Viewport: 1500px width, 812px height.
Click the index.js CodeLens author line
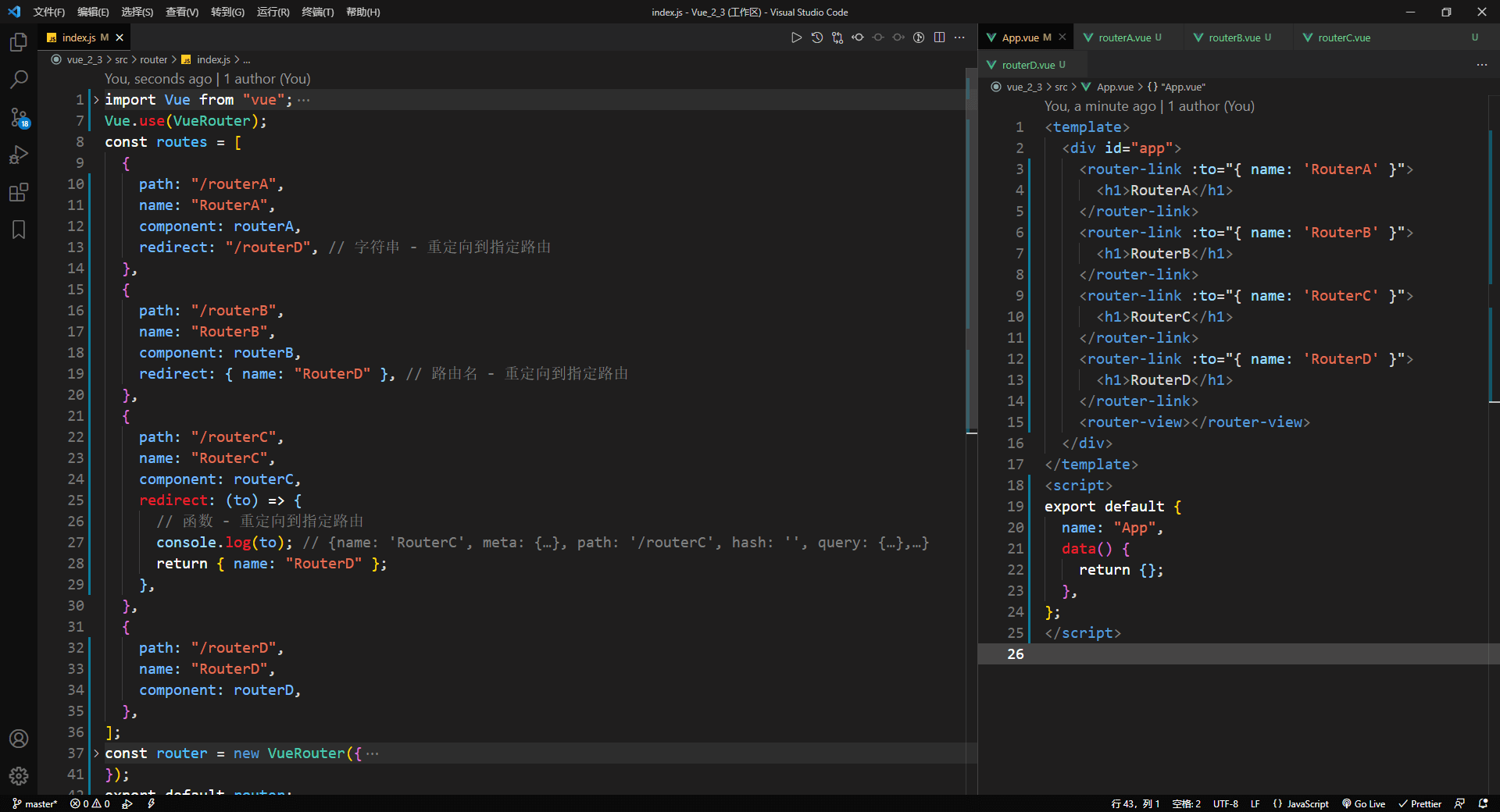207,79
